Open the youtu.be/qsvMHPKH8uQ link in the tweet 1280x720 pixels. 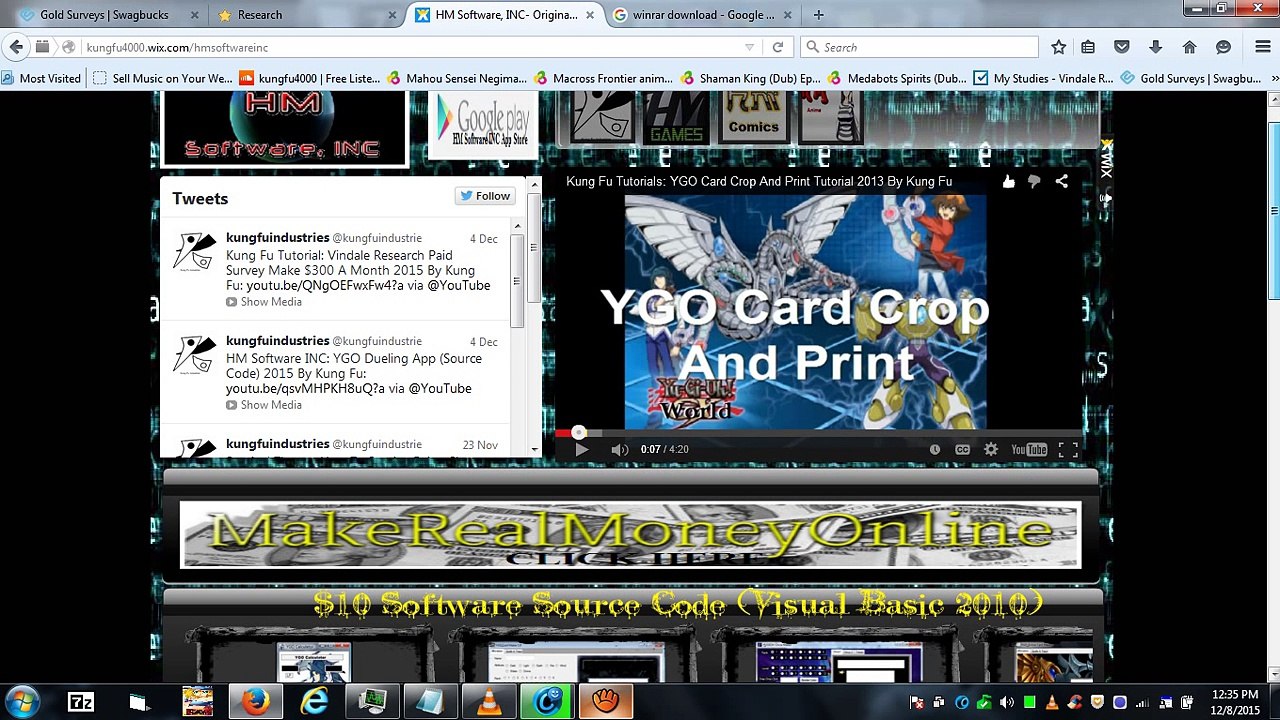pos(305,388)
